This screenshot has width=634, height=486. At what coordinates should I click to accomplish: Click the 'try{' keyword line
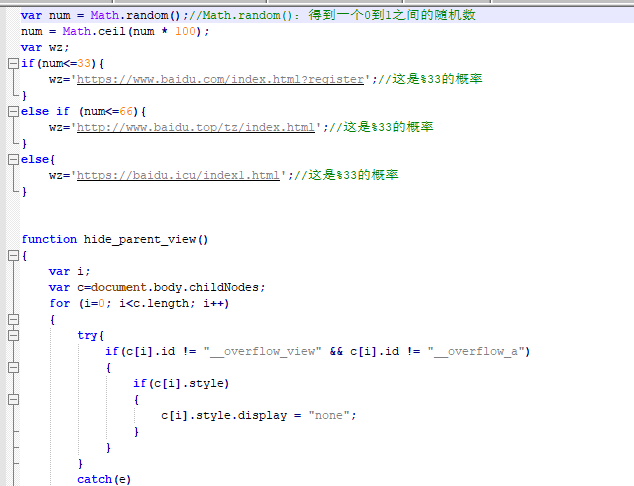[91, 336]
